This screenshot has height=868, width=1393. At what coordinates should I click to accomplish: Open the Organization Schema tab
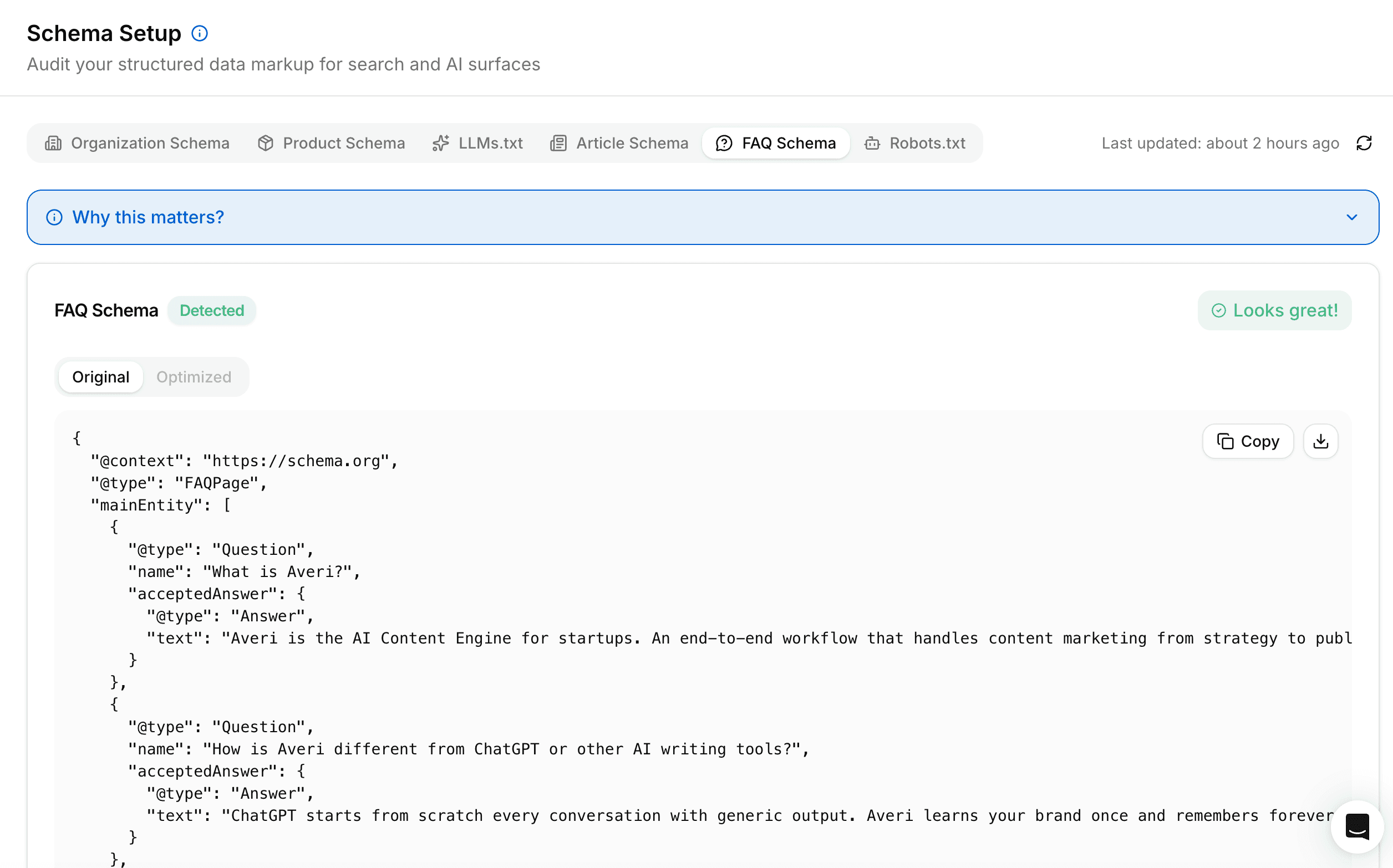point(137,143)
